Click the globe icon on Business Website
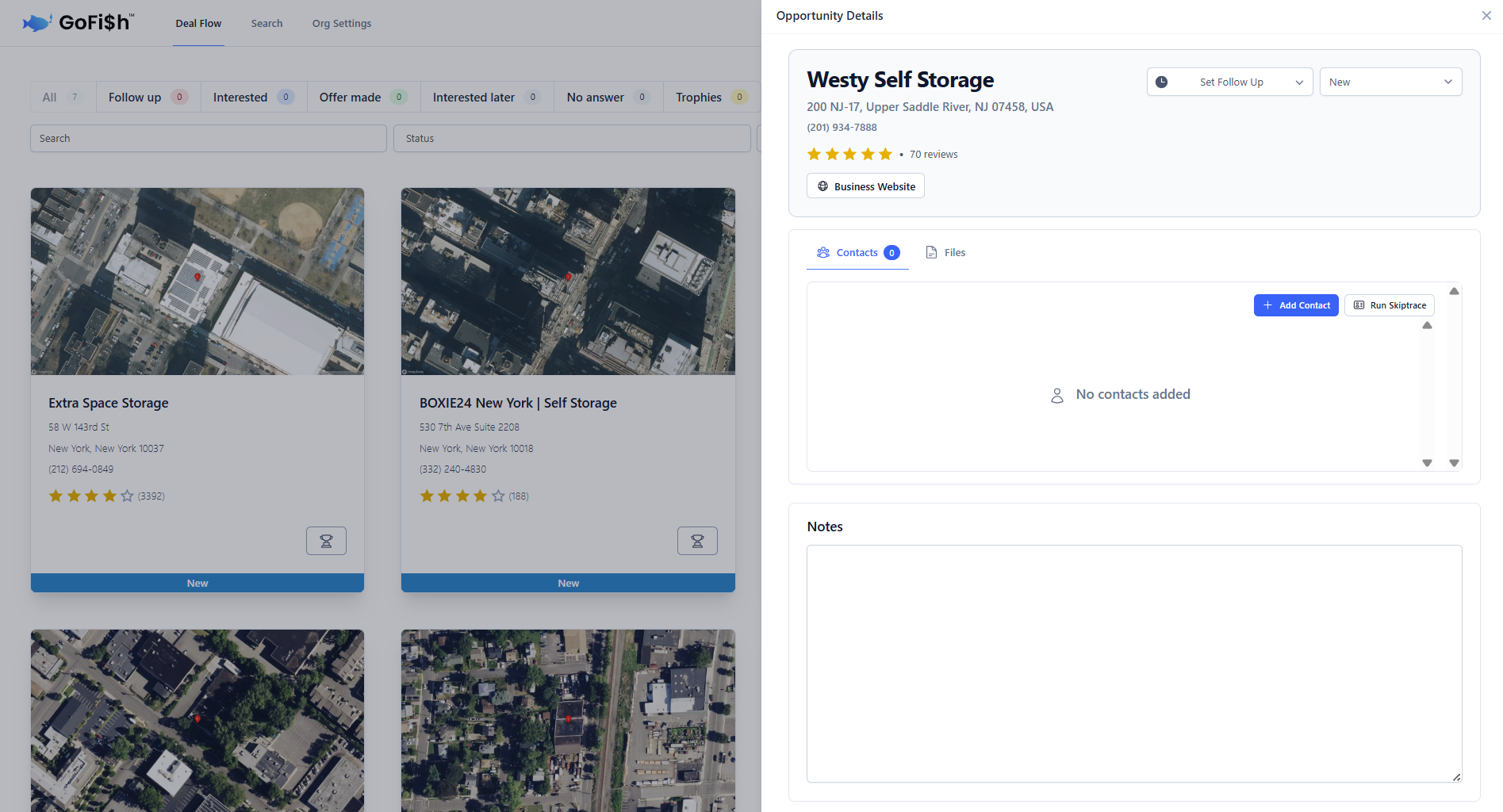This screenshot has height=812, width=1503. [x=822, y=186]
